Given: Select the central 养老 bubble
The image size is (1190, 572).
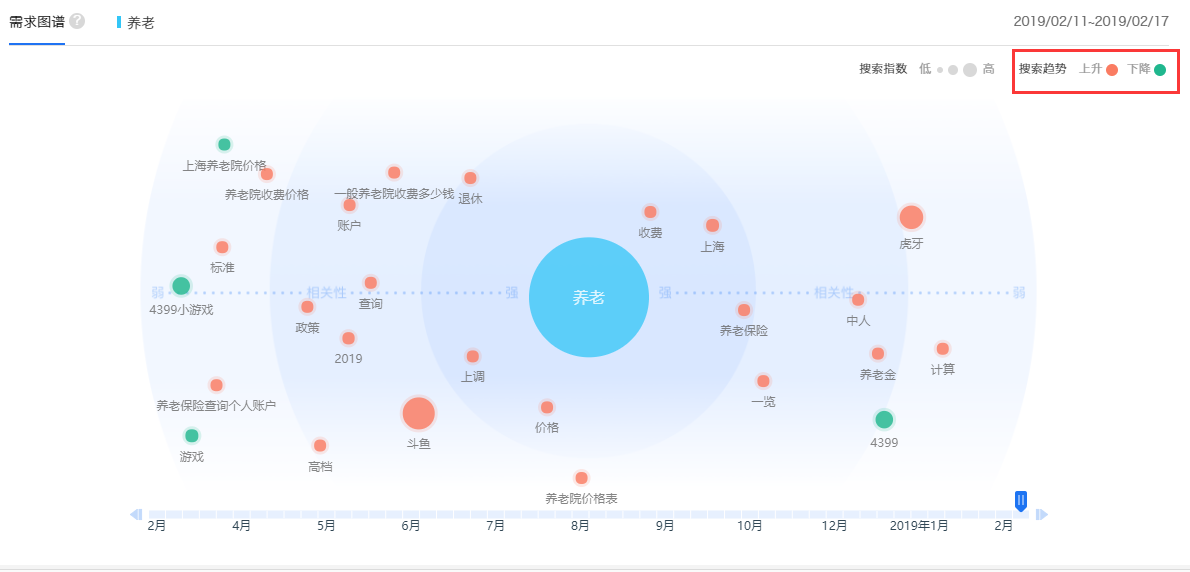Looking at the screenshot, I should click(x=589, y=297).
